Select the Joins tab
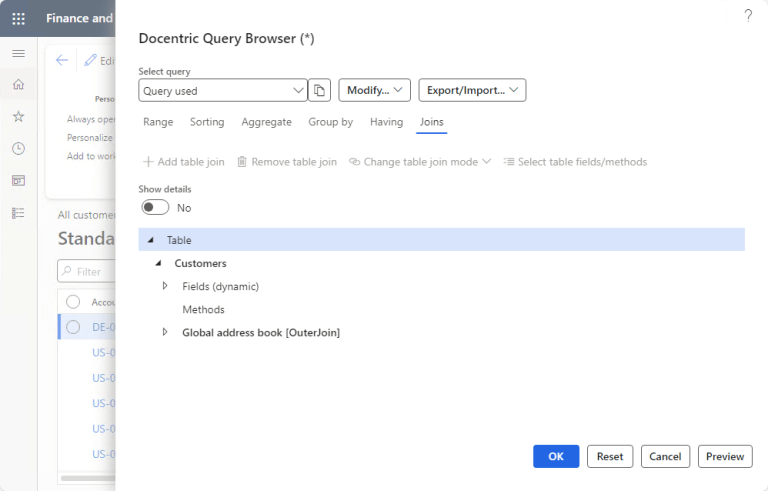 point(431,122)
